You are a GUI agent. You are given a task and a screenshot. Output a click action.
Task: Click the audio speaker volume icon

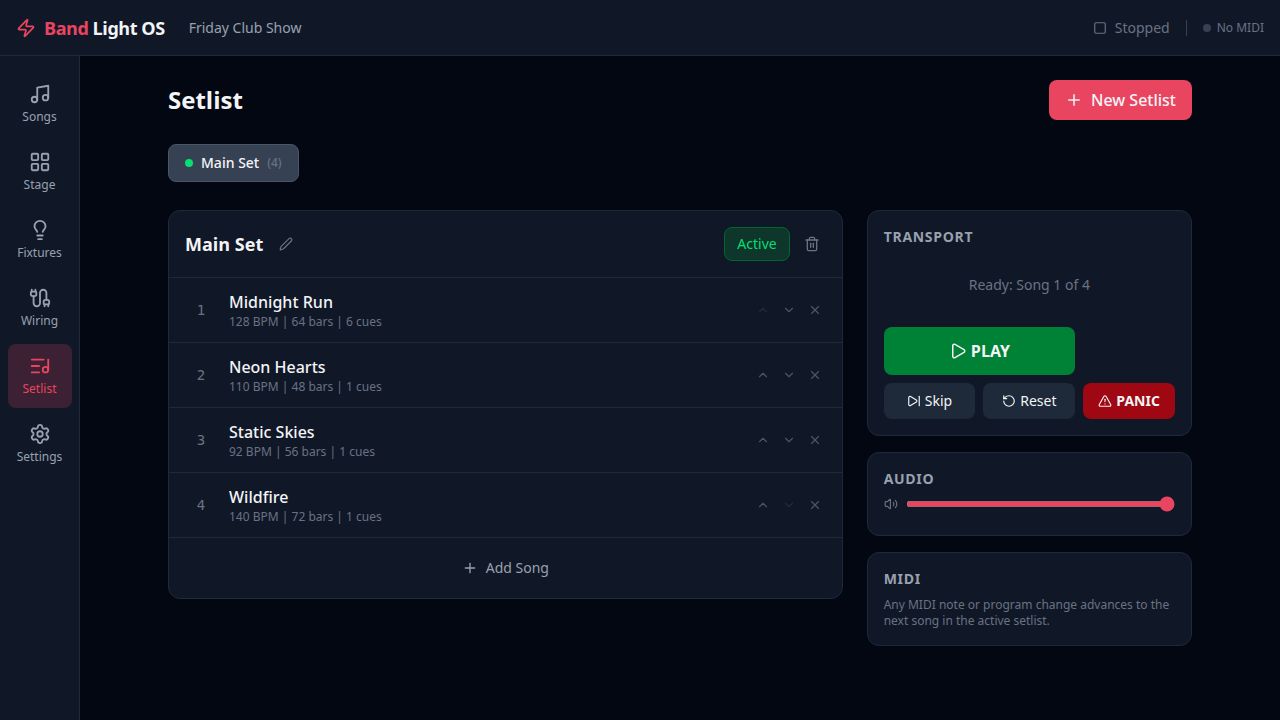point(891,504)
